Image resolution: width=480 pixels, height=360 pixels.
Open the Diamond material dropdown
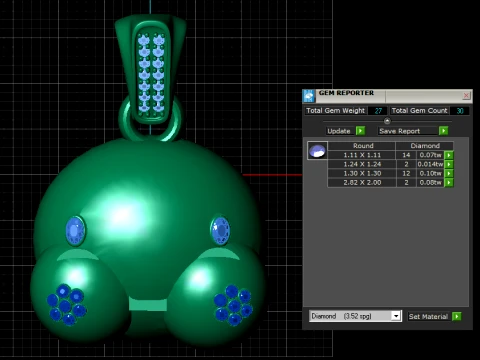(x=396, y=316)
